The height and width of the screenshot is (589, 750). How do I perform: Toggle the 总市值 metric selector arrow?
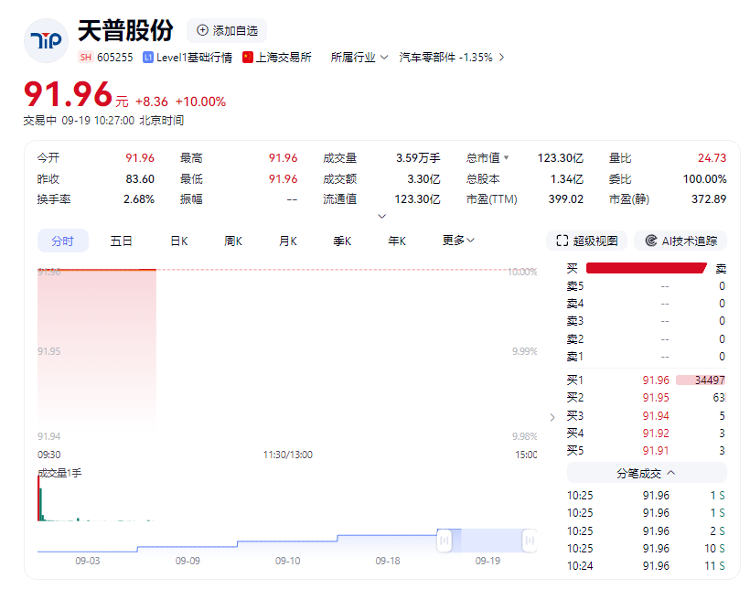(x=506, y=158)
